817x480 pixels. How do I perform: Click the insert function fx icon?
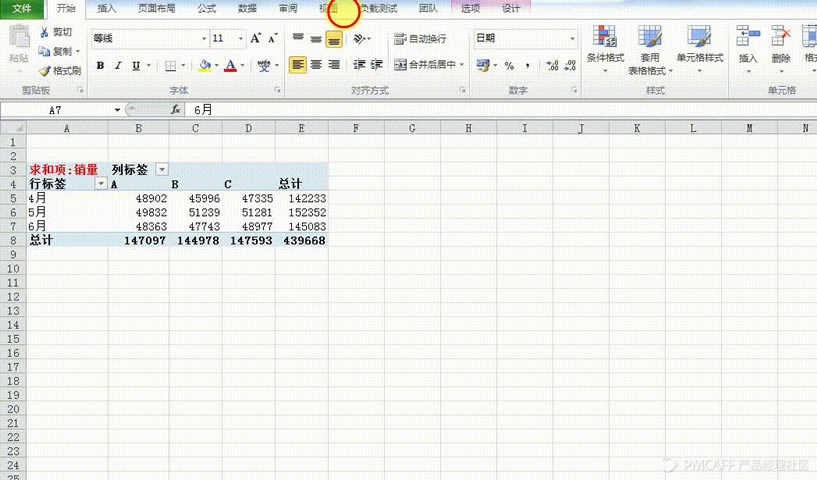tap(176, 109)
